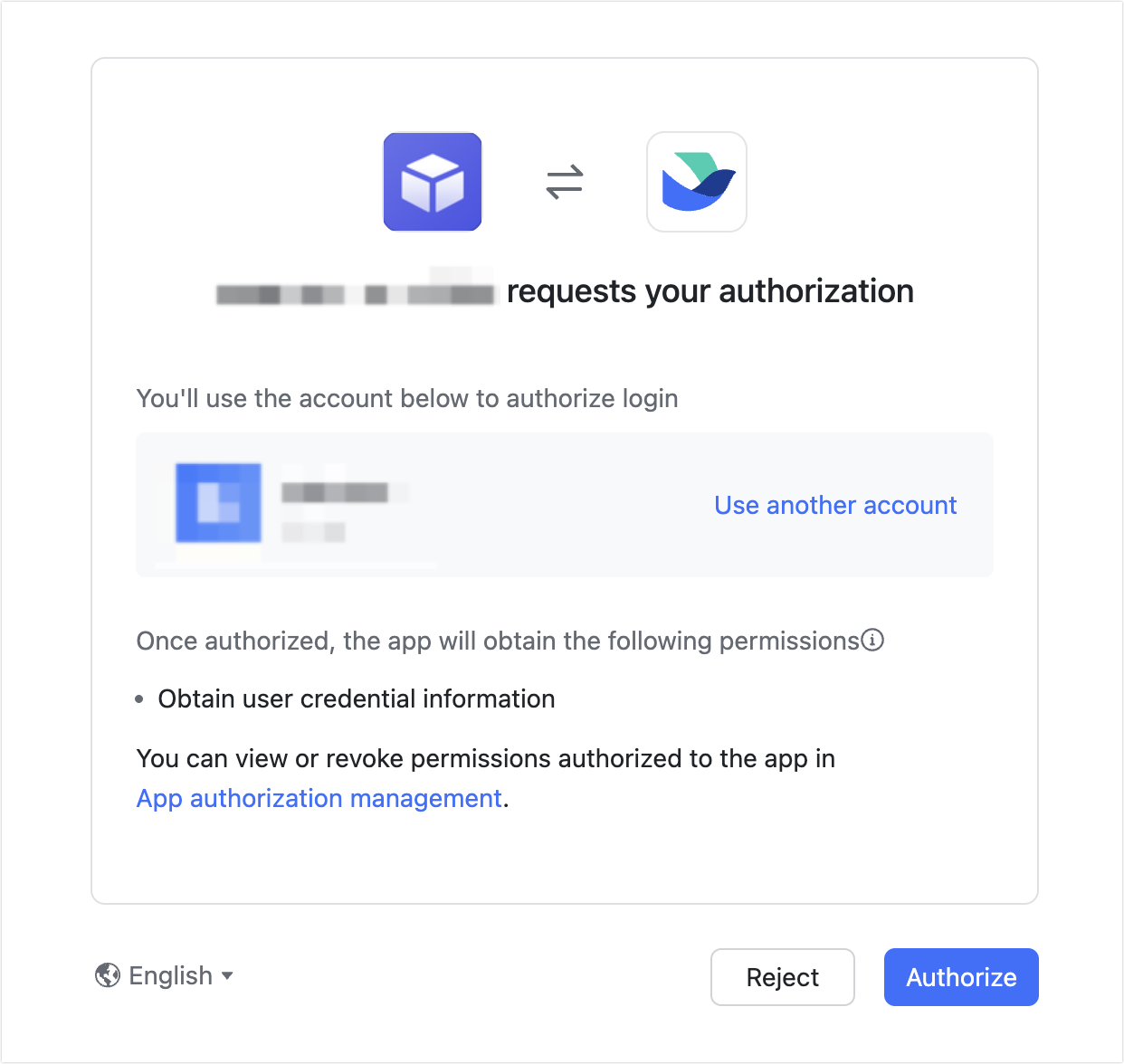
Task: Open the English language dropdown
Action: [171, 975]
